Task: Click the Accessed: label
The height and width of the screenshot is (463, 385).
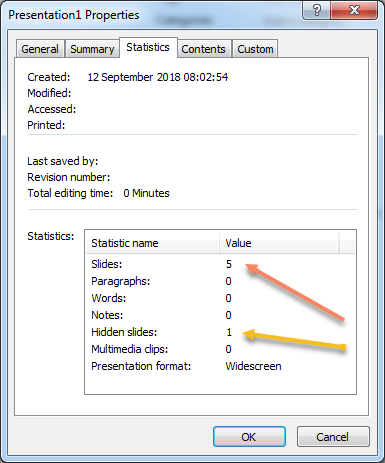Action: tap(52, 109)
